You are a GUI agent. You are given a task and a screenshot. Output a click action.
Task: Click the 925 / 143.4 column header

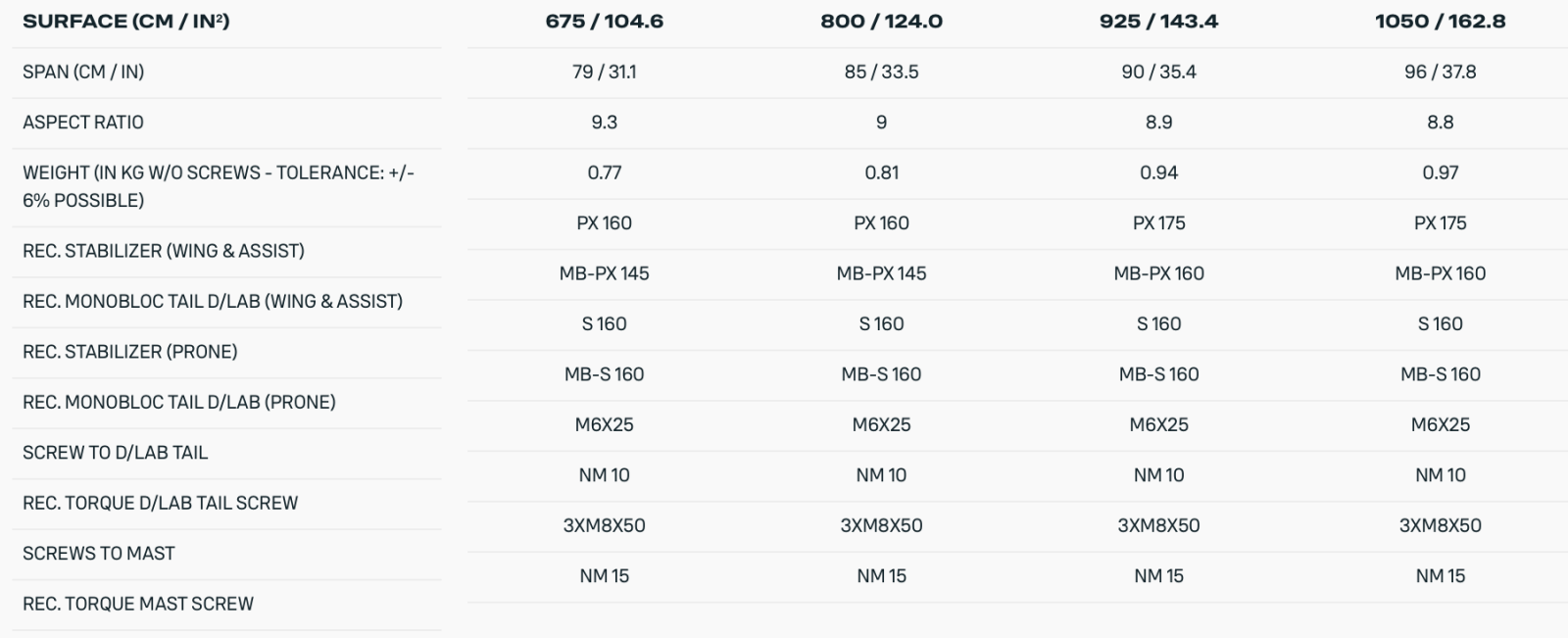(1158, 22)
